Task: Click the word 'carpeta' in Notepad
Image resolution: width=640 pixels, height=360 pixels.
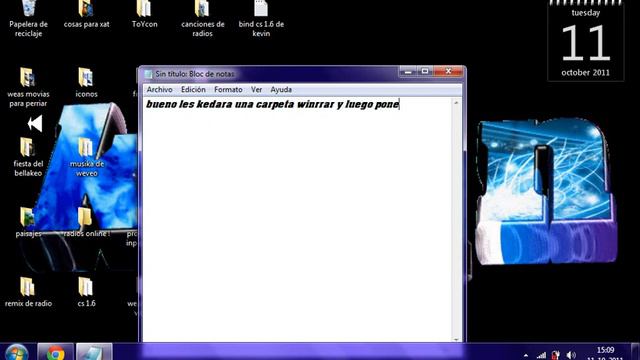Action: click(x=274, y=104)
